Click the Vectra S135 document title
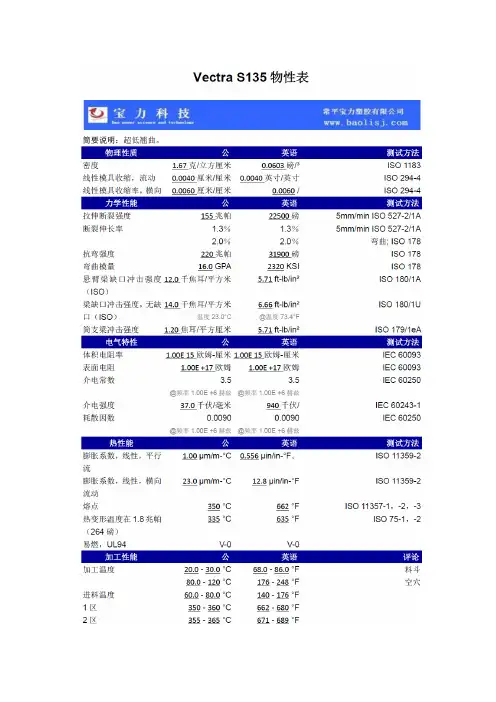This screenshot has width=496, height=702. click(x=251, y=77)
